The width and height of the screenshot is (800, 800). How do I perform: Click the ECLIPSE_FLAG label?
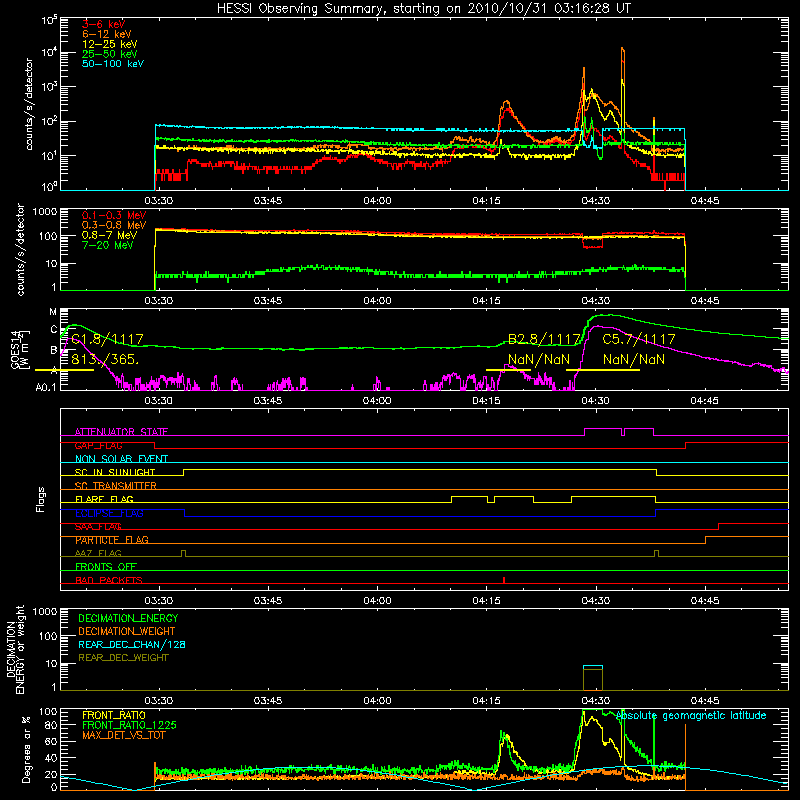tap(109, 513)
